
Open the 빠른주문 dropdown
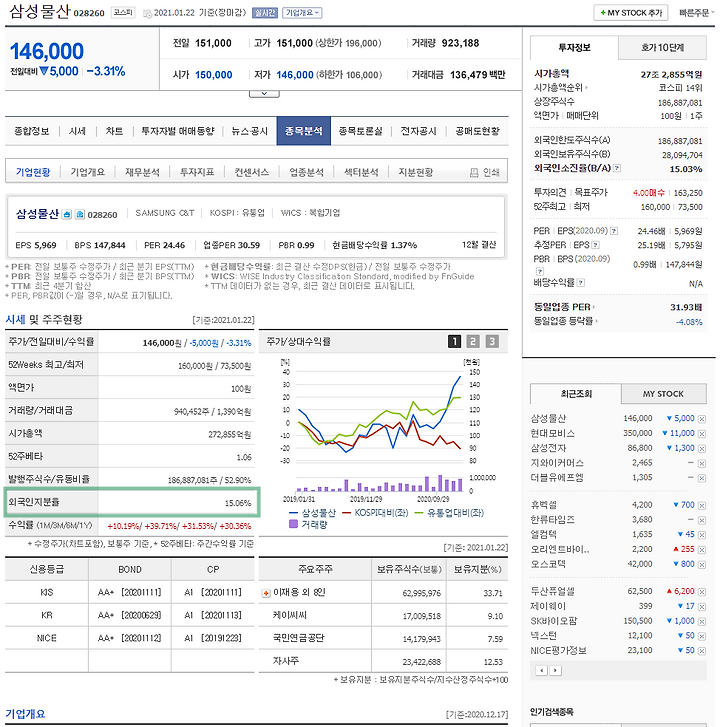pos(697,13)
